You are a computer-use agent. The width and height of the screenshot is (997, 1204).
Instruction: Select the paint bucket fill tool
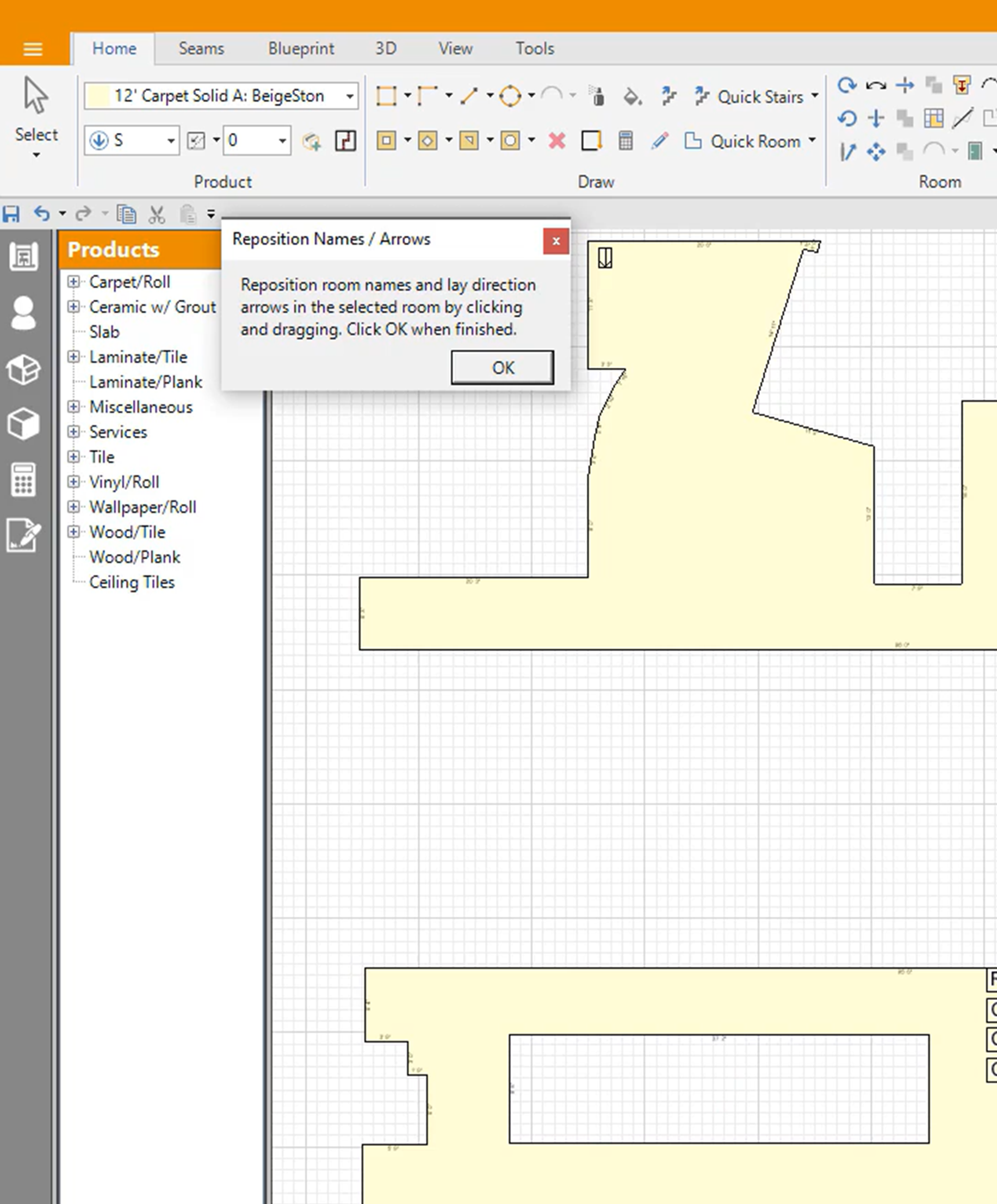coord(631,96)
